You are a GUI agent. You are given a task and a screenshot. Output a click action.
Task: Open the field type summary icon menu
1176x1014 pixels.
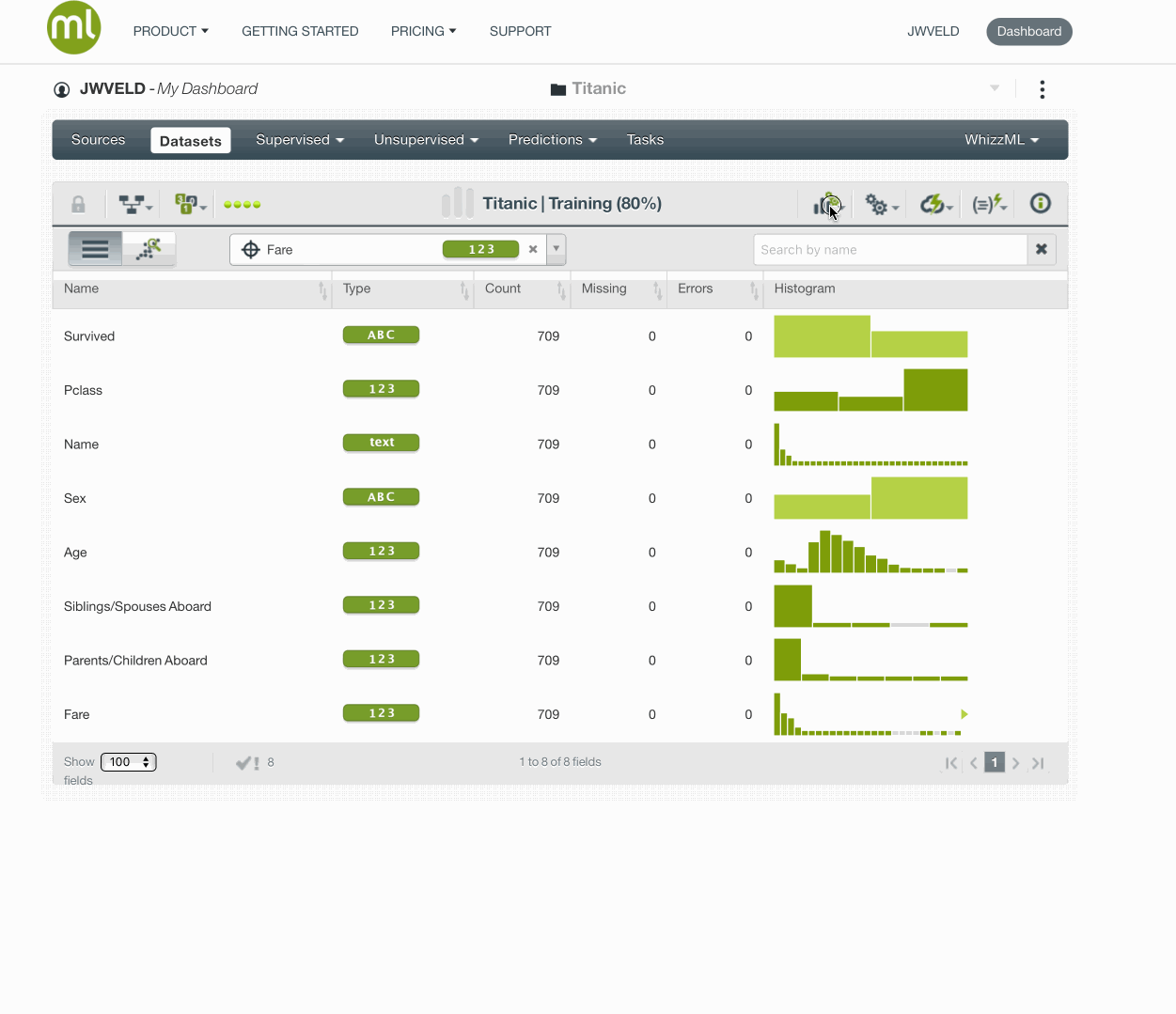click(x=189, y=204)
